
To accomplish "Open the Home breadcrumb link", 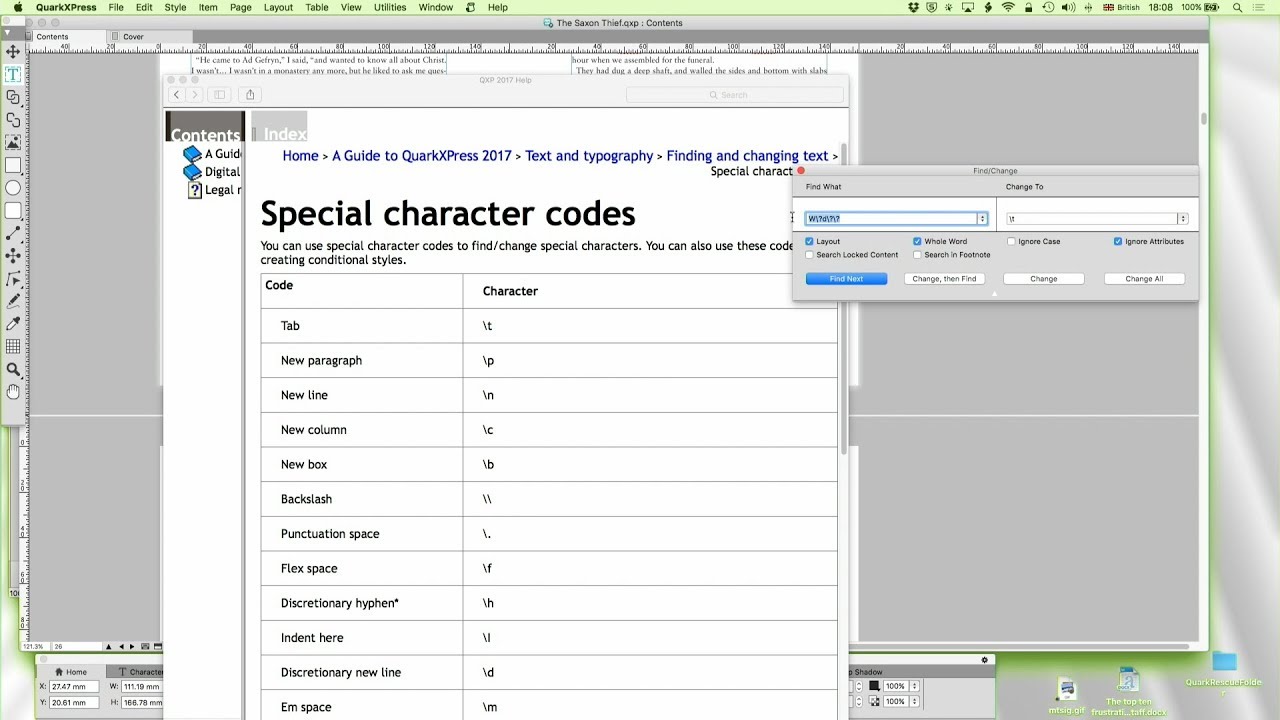I will tap(300, 156).
